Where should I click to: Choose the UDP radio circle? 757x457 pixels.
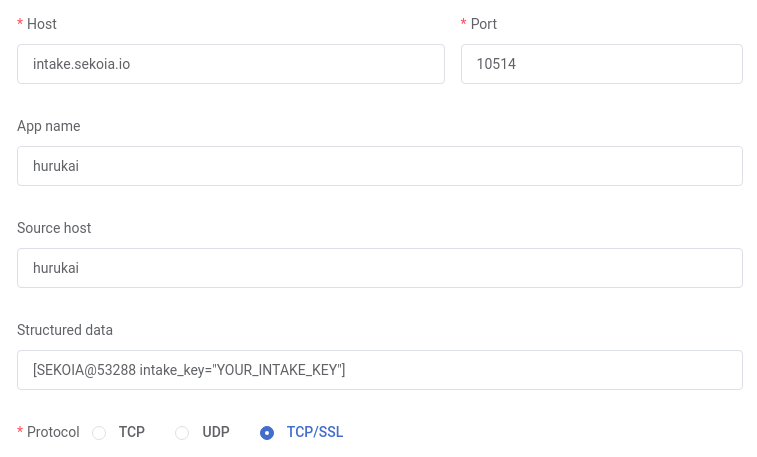click(182, 433)
